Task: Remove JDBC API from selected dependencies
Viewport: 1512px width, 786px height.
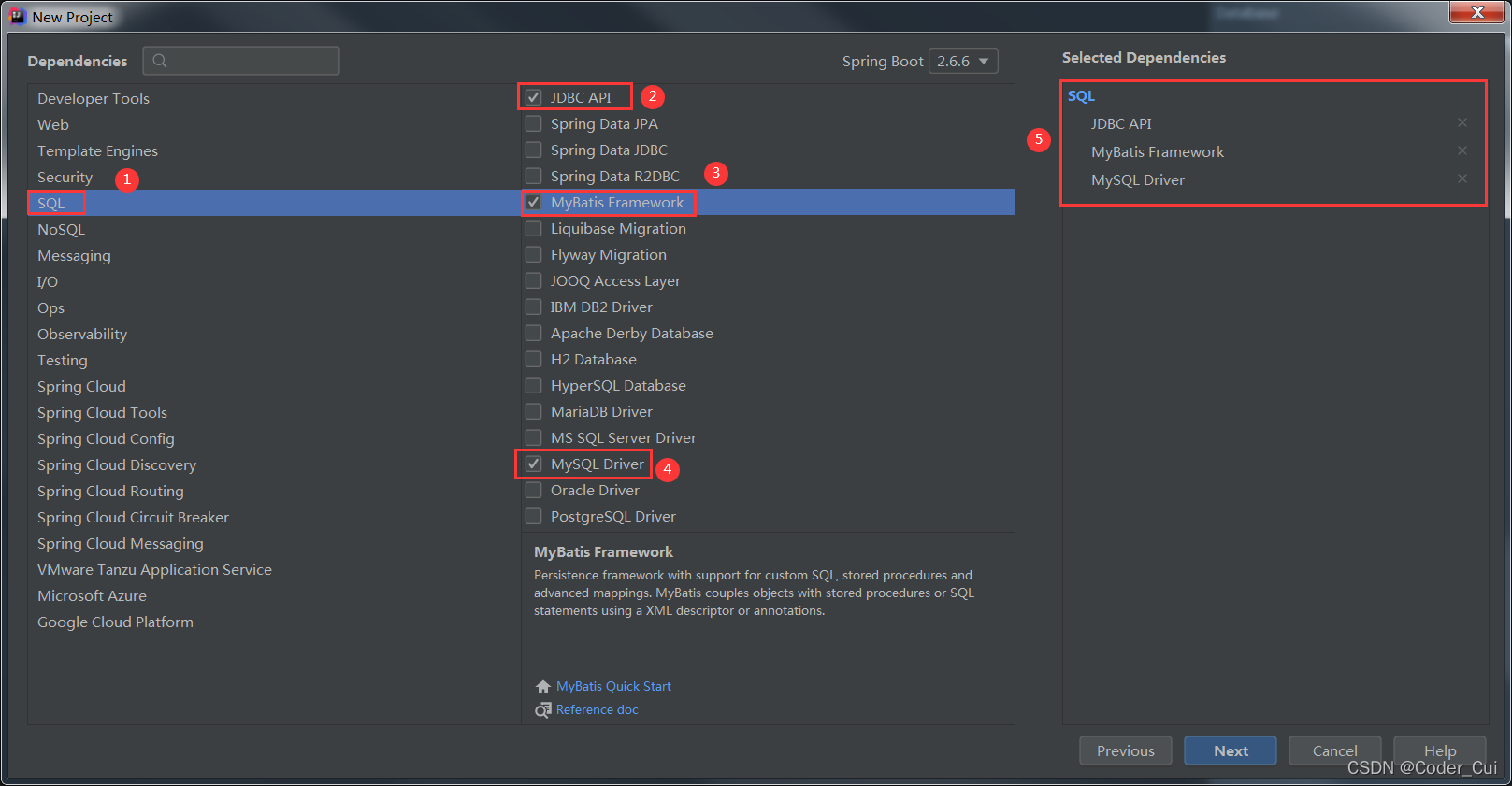Action: click(x=1462, y=122)
